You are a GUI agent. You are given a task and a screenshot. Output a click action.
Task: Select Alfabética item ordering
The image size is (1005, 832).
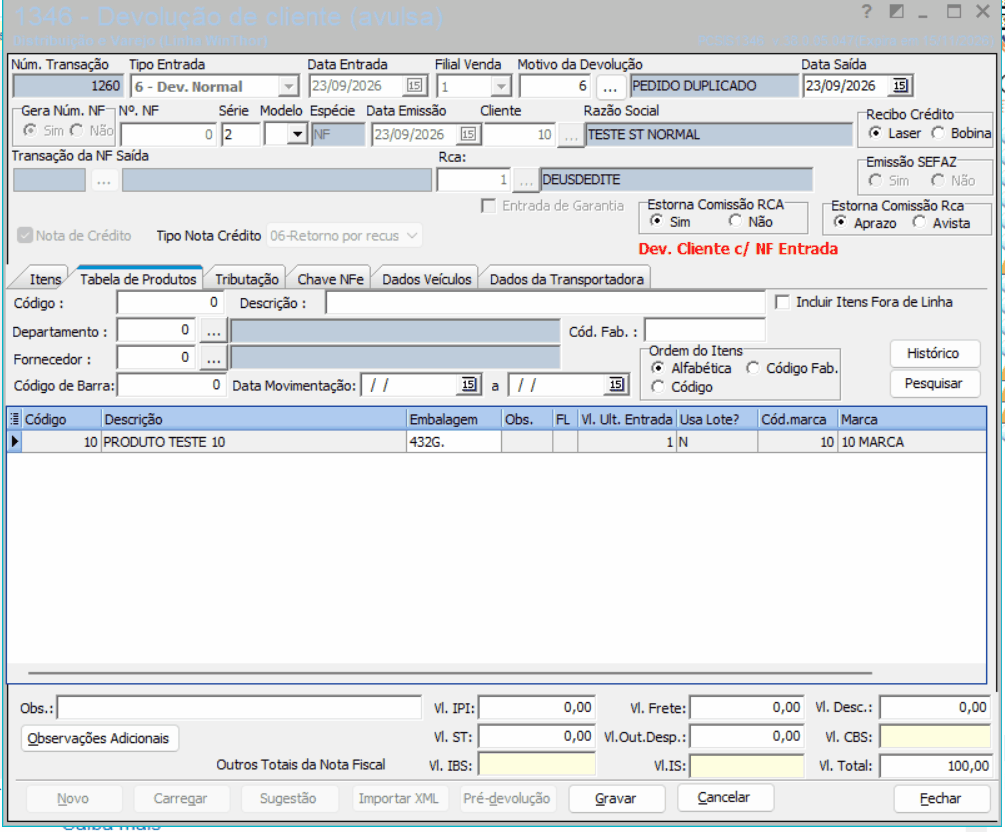tap(657, 368)
